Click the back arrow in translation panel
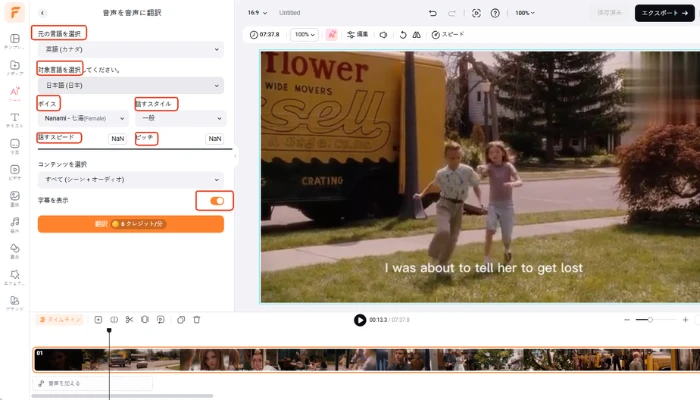The image size is (700, 400). pos(44,13)
